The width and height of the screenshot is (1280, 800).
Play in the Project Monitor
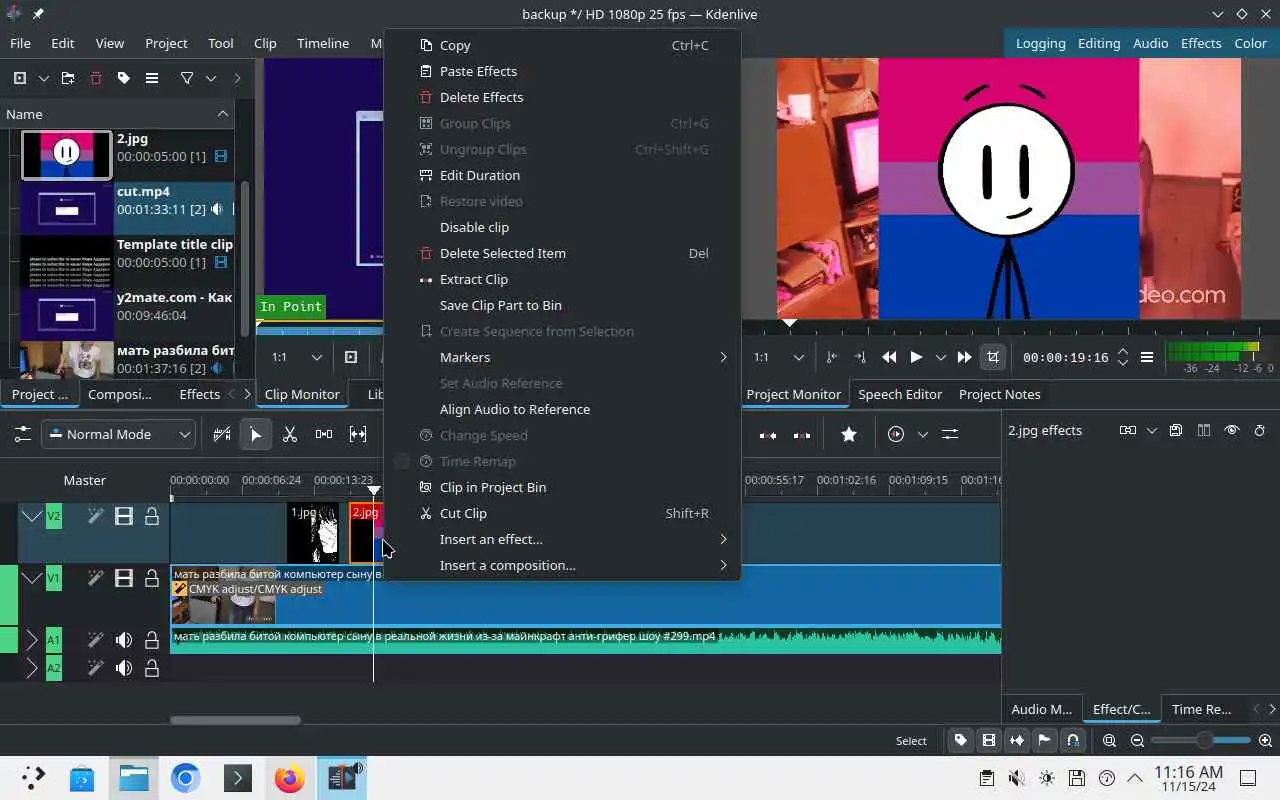pyautogui.click(x=916, y=357)
